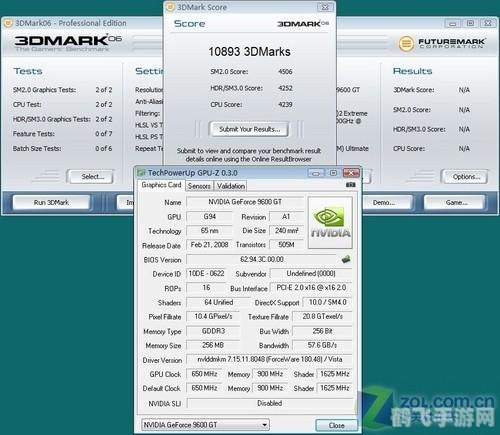Screen dimensions: 500x435
Task: Click the GPU-Z title bar app icon
Action: 141,173
